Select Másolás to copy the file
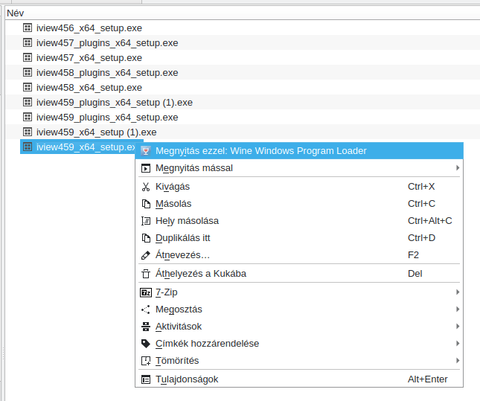 click(299, 204)
